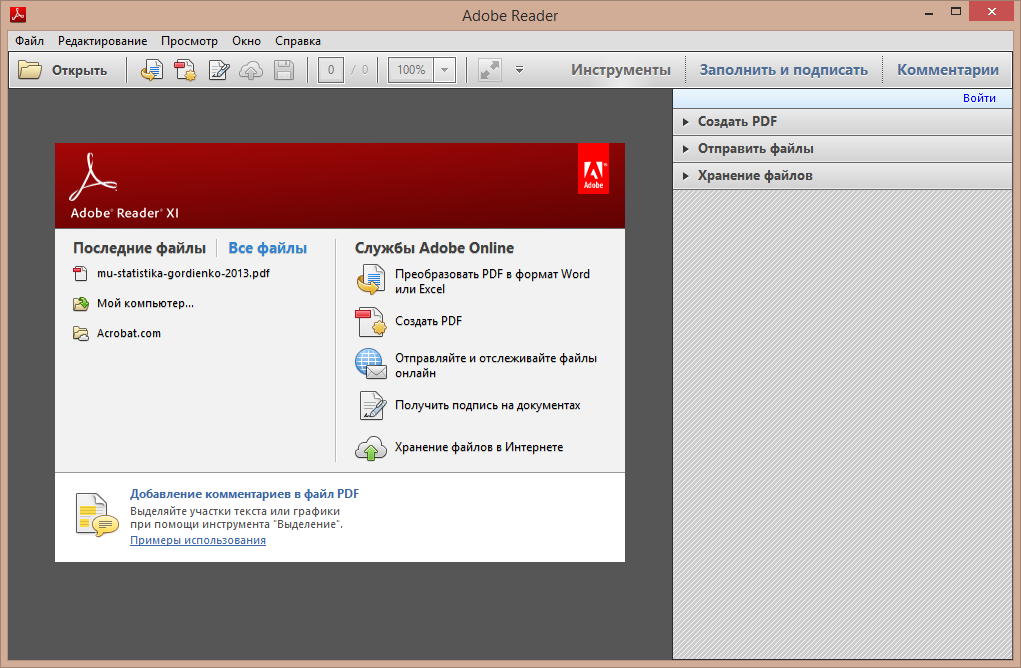The width and height of the screenshot is (1021, 668).
Task: Click the fullscreen read mode arrows icon
Action: (x=490, y=70)
